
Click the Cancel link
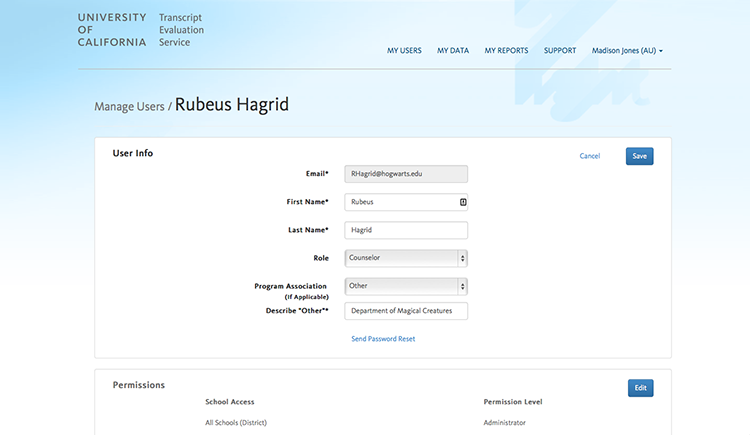coord(590,156)
